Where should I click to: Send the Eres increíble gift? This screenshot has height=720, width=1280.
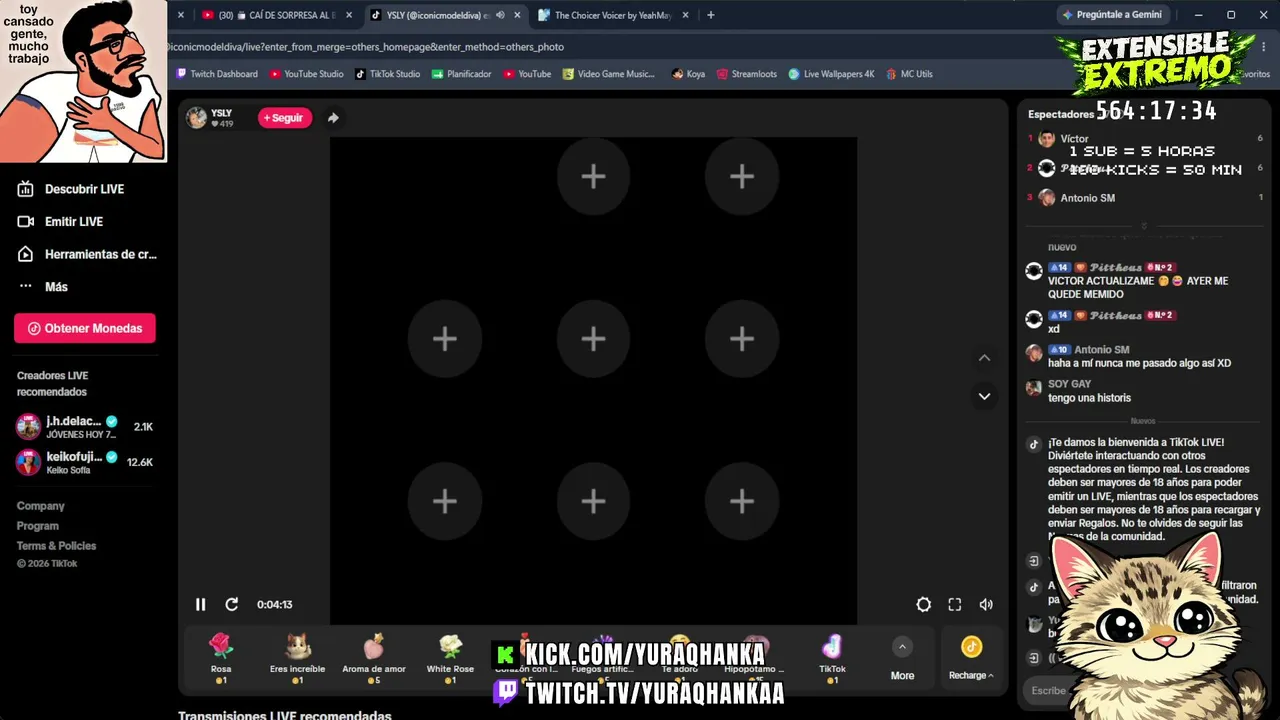coord(297,658)
